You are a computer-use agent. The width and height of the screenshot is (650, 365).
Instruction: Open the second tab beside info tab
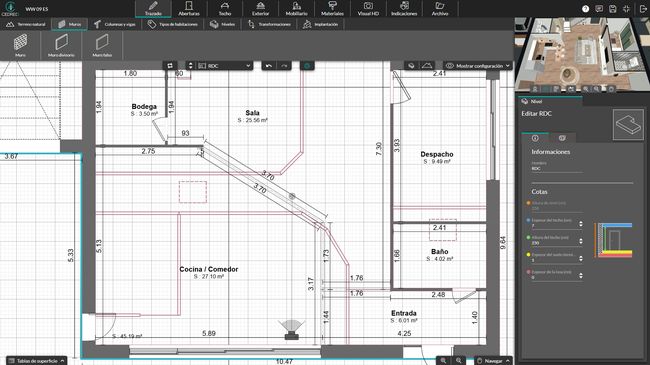tap(562, 138)
